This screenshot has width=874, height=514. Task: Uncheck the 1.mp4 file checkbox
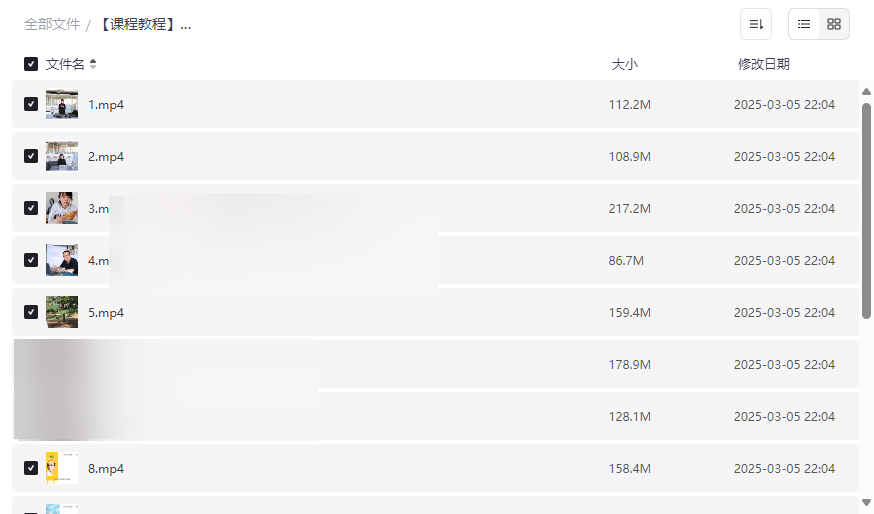point(31,104)
